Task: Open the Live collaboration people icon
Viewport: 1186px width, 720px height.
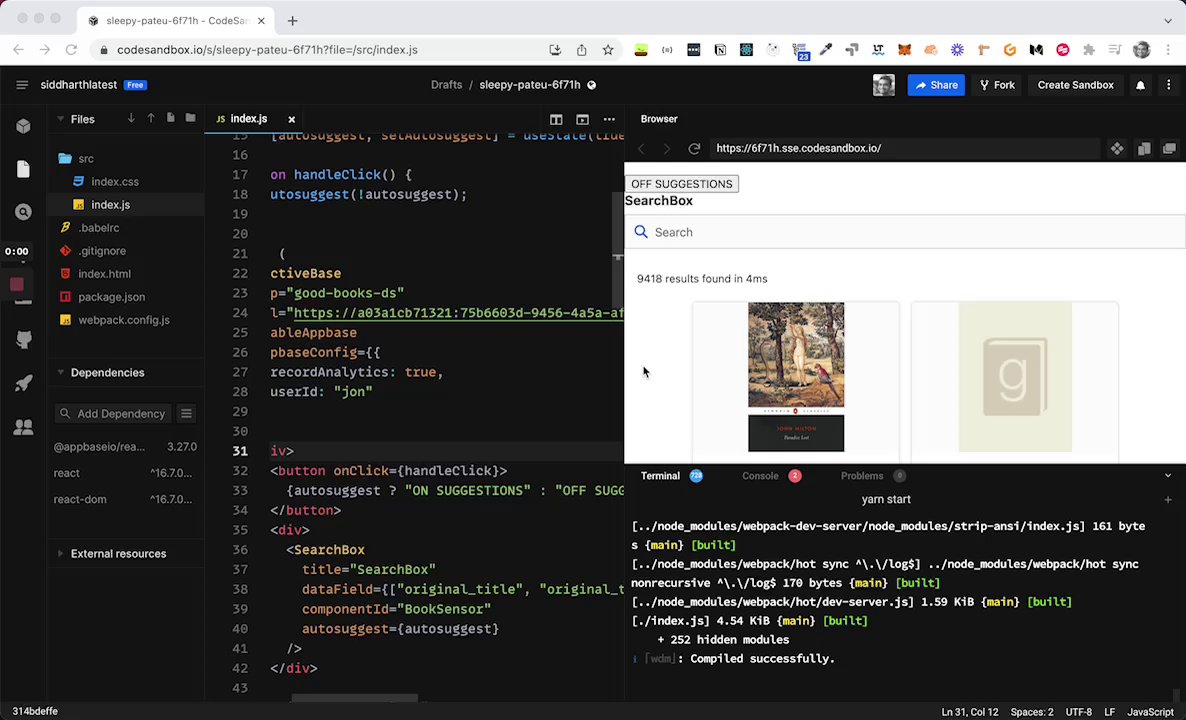Action: pyautogui.click(x=23, y=427)
